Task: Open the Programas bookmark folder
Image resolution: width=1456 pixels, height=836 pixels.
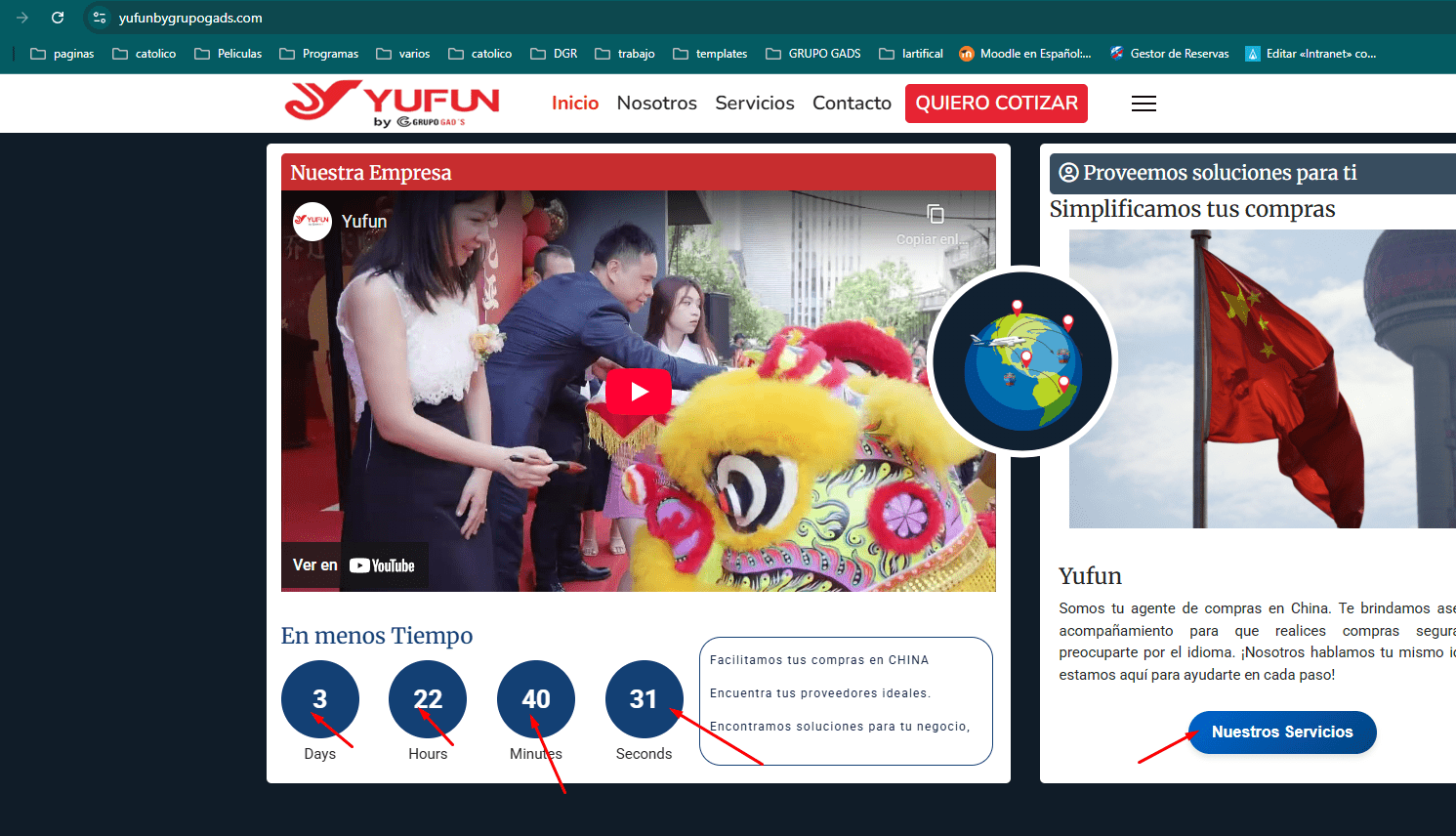Action: (319, 54)
